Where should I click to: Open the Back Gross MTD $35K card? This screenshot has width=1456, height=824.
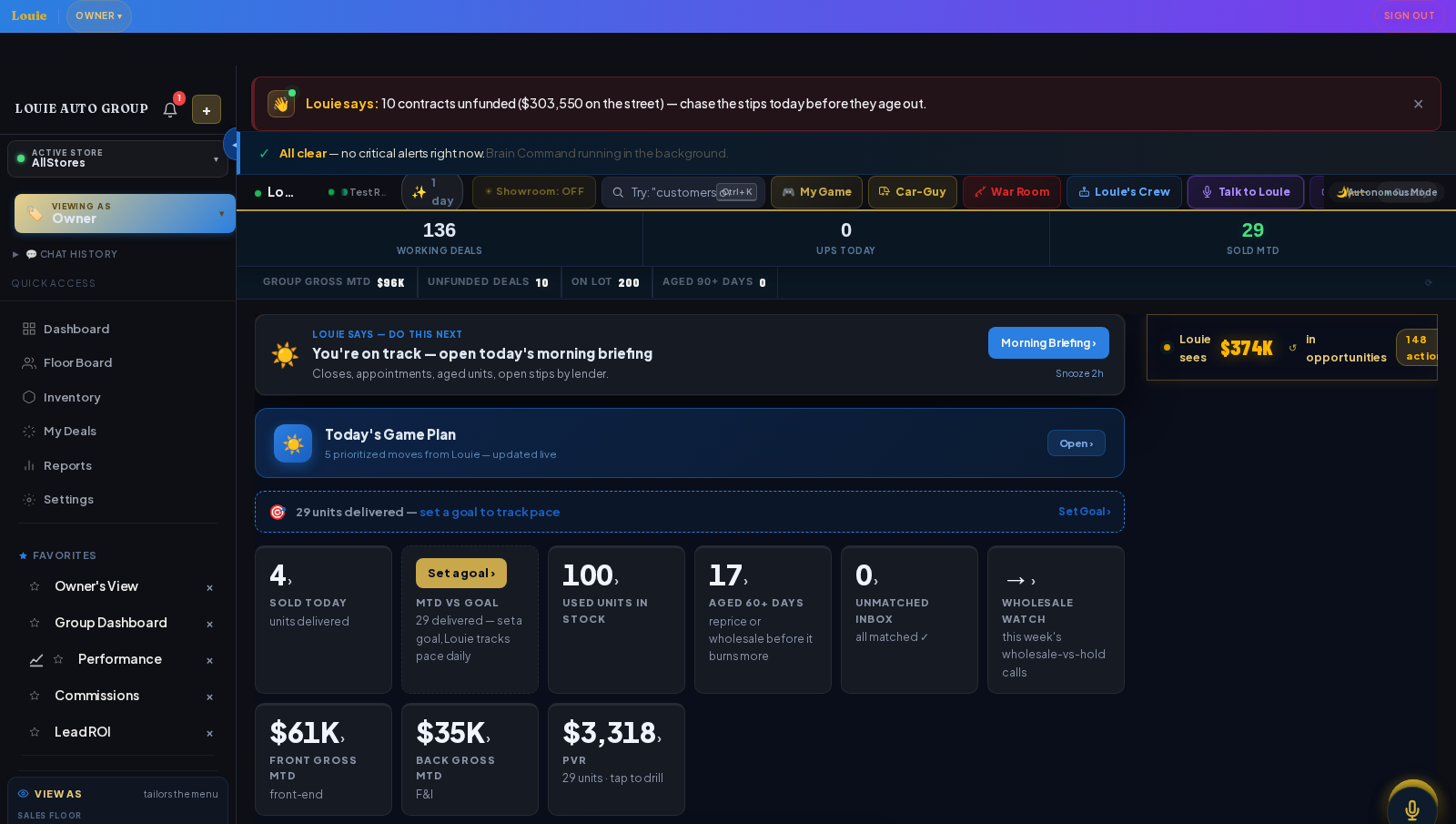(470, 759)
